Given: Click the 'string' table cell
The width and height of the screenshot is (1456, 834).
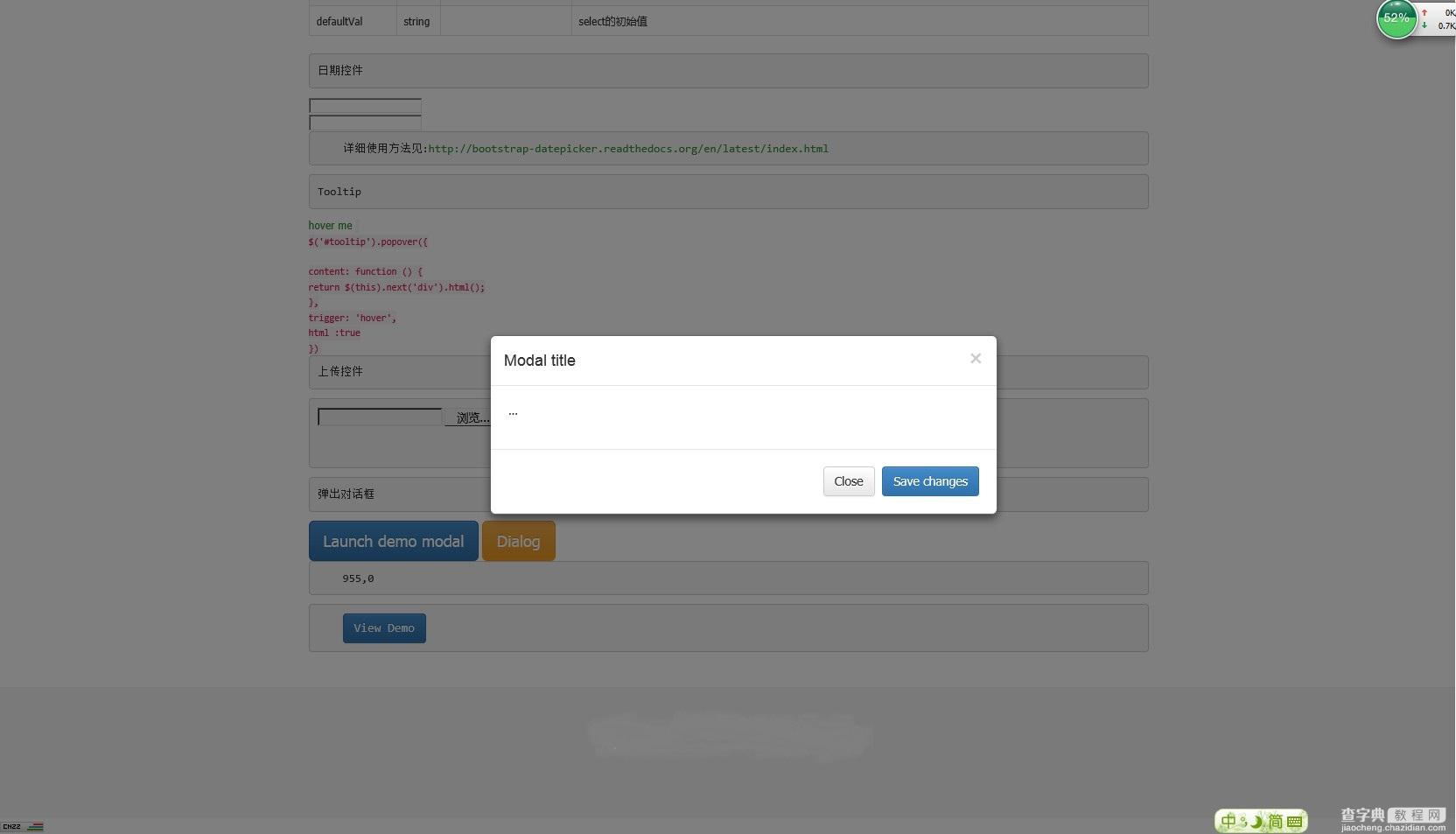Looking at the screenshot, I should pos(418,21).
